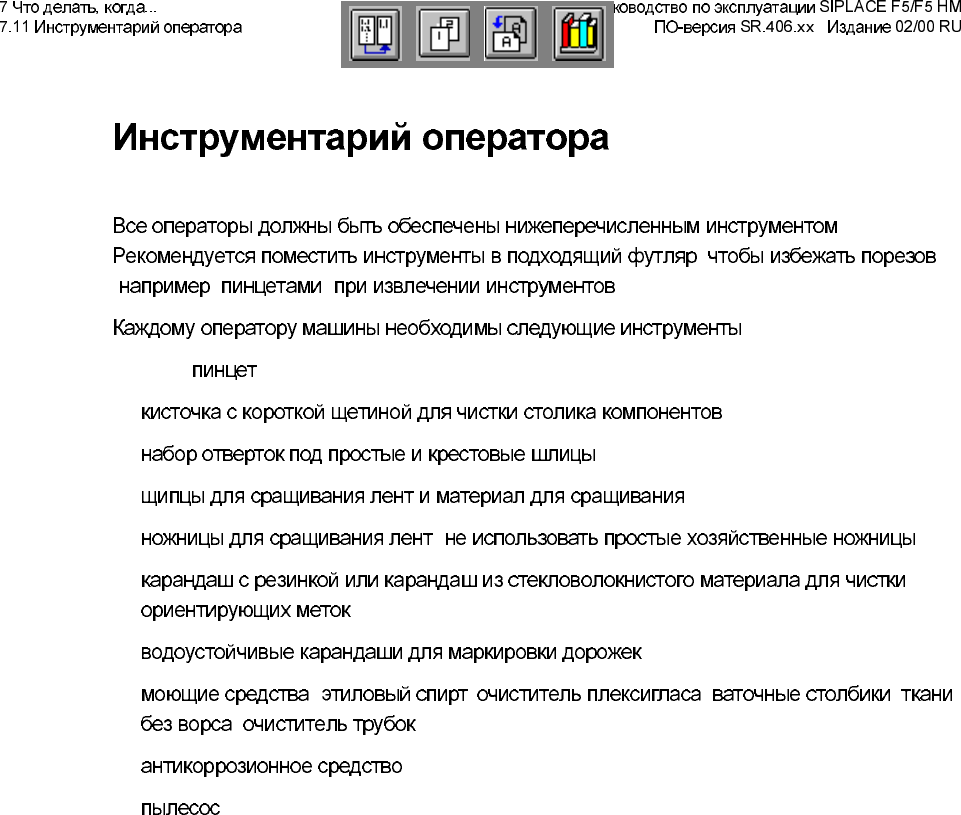961x815 pixels.
Task: Click the line starting "Каждому оператору машины"
Action: point(427,328)
